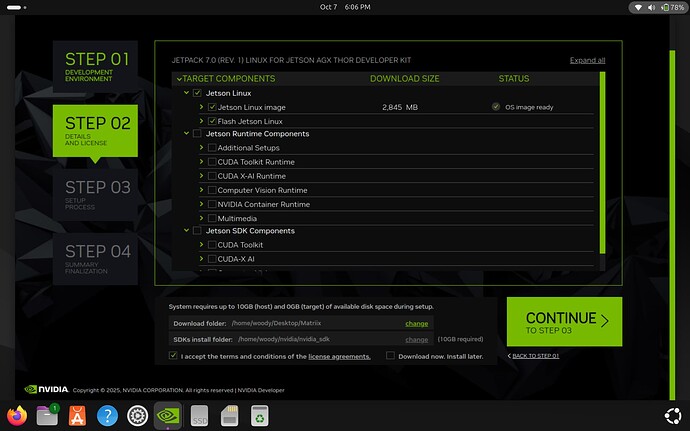Open the Settings gear in dock

137,416
